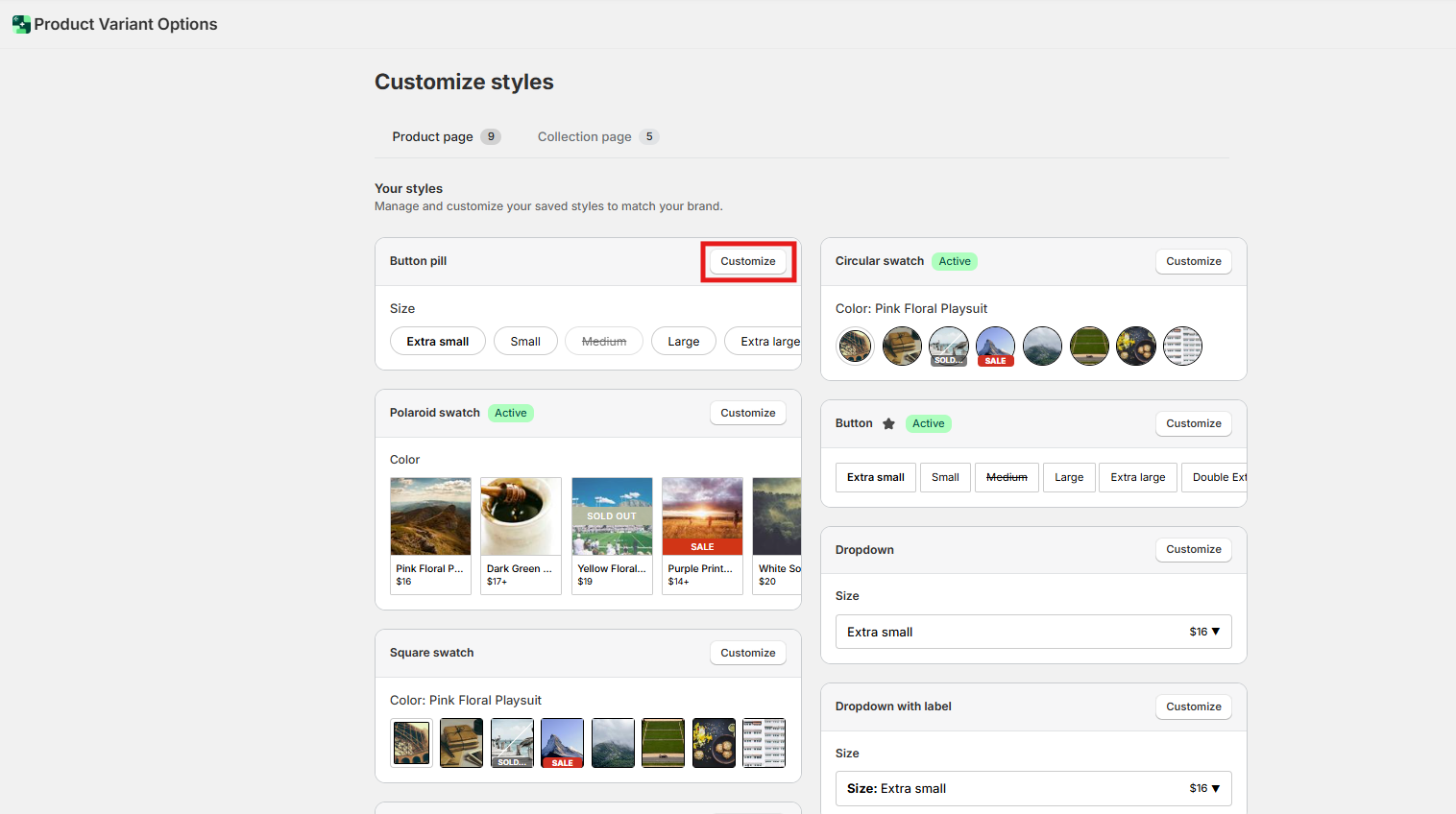Select the Pink Floral polaroid swatch
This screenshot has height=814, width=1456.
click(430, 535)
